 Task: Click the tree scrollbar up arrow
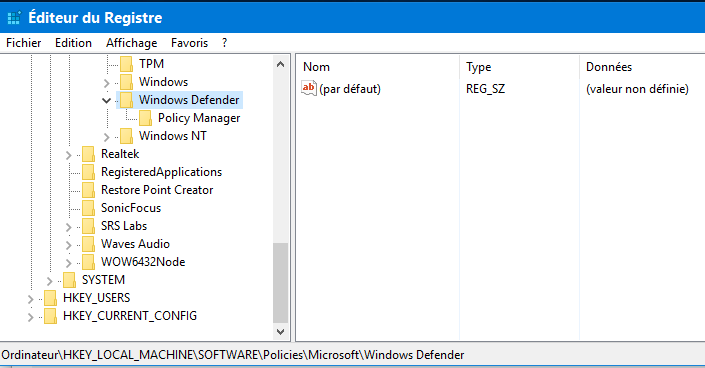pyautogui.click(x=281, y=64)
